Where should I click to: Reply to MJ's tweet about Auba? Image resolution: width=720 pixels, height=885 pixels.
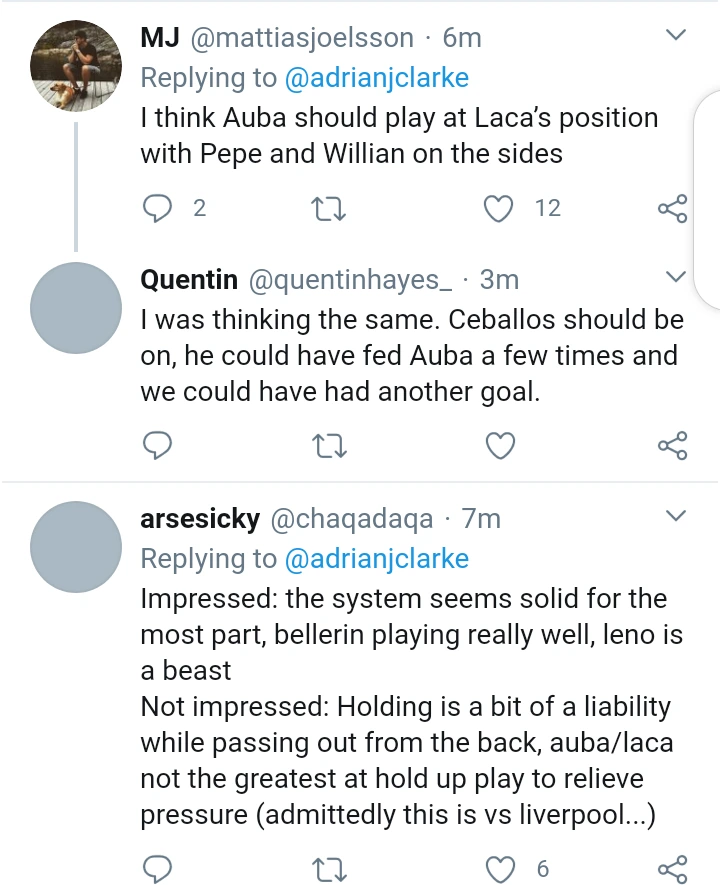[x=157, y=208]
